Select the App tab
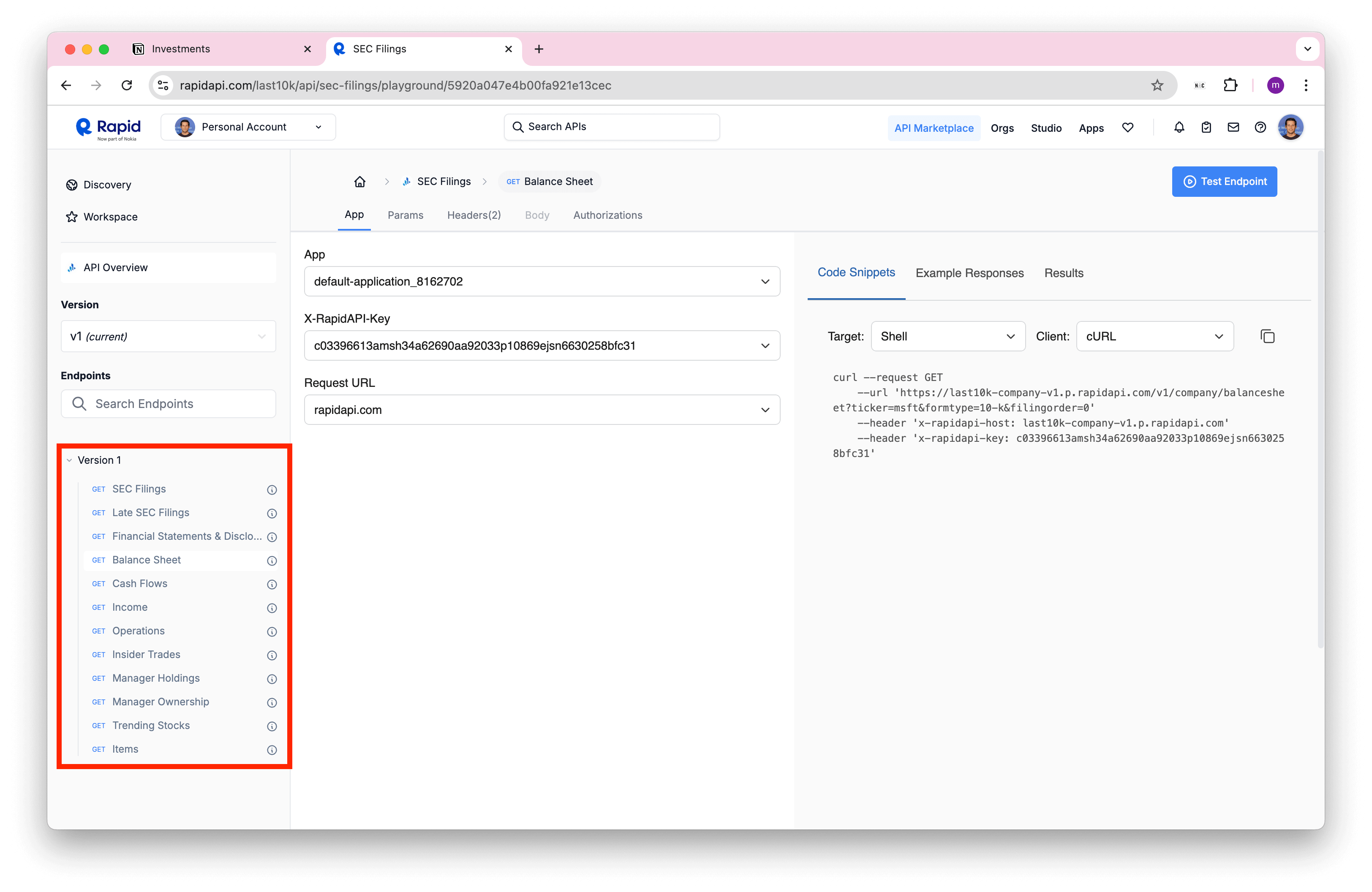 (x=354, y=215)
